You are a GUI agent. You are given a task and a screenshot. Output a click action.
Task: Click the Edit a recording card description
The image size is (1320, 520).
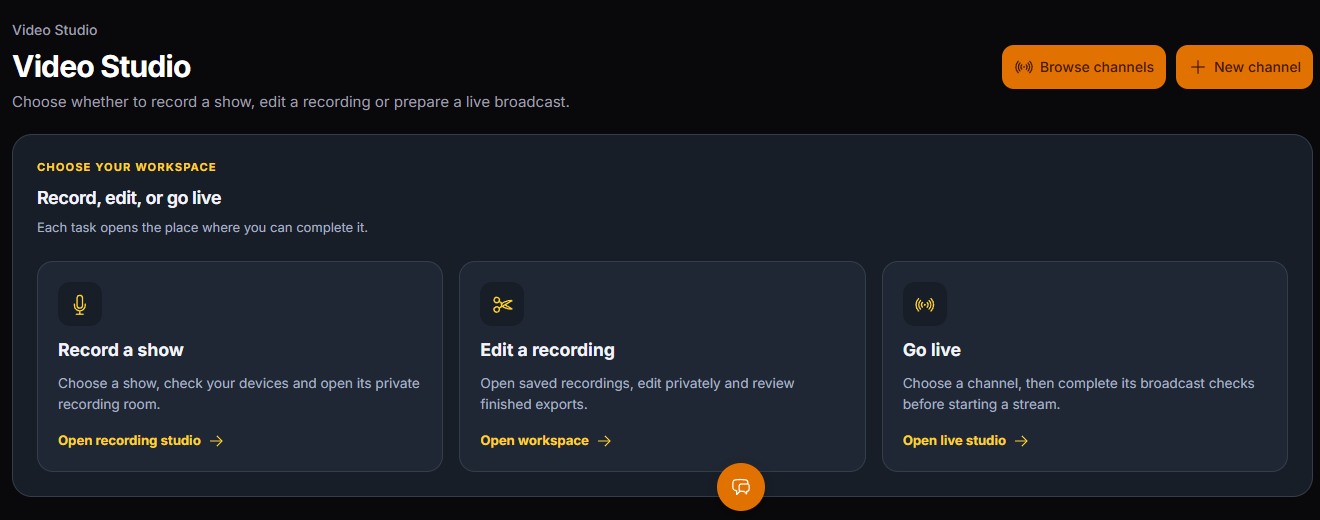point(637,394)
